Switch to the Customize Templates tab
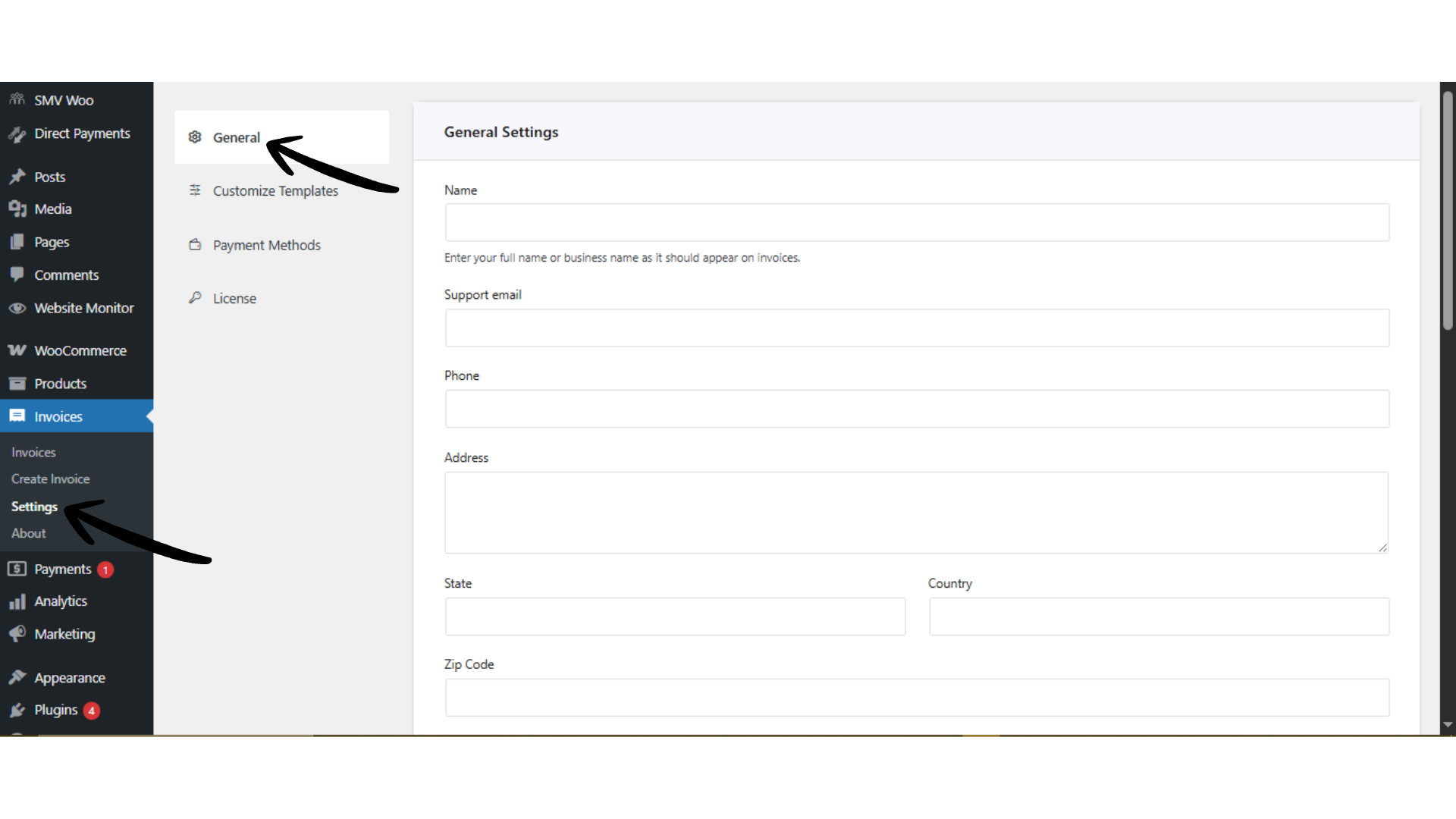This screenshot has width=1456, height=819. coord(276,190)
